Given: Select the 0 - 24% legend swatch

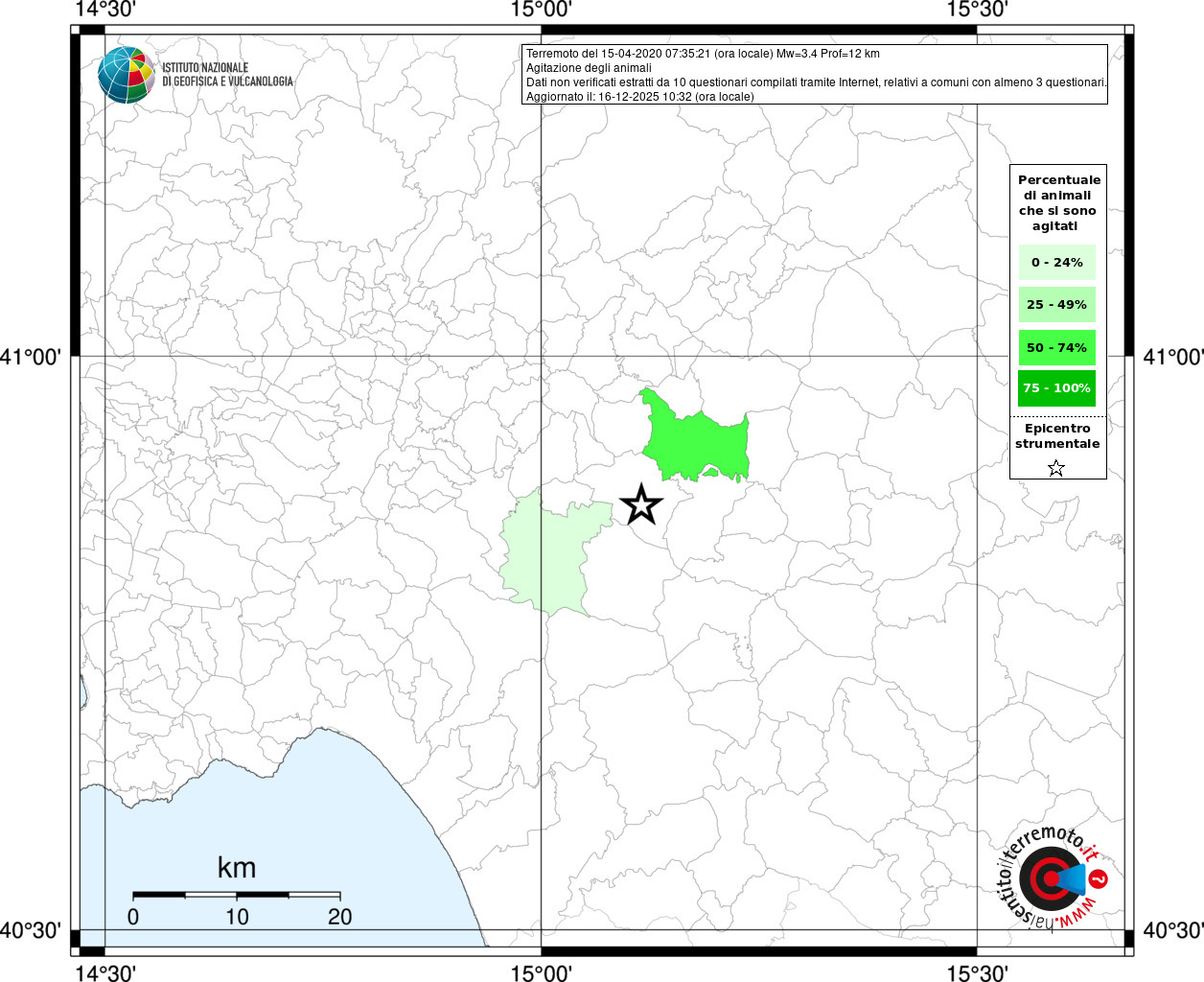Looking at the screenshot, I should tap(1057, 262).
